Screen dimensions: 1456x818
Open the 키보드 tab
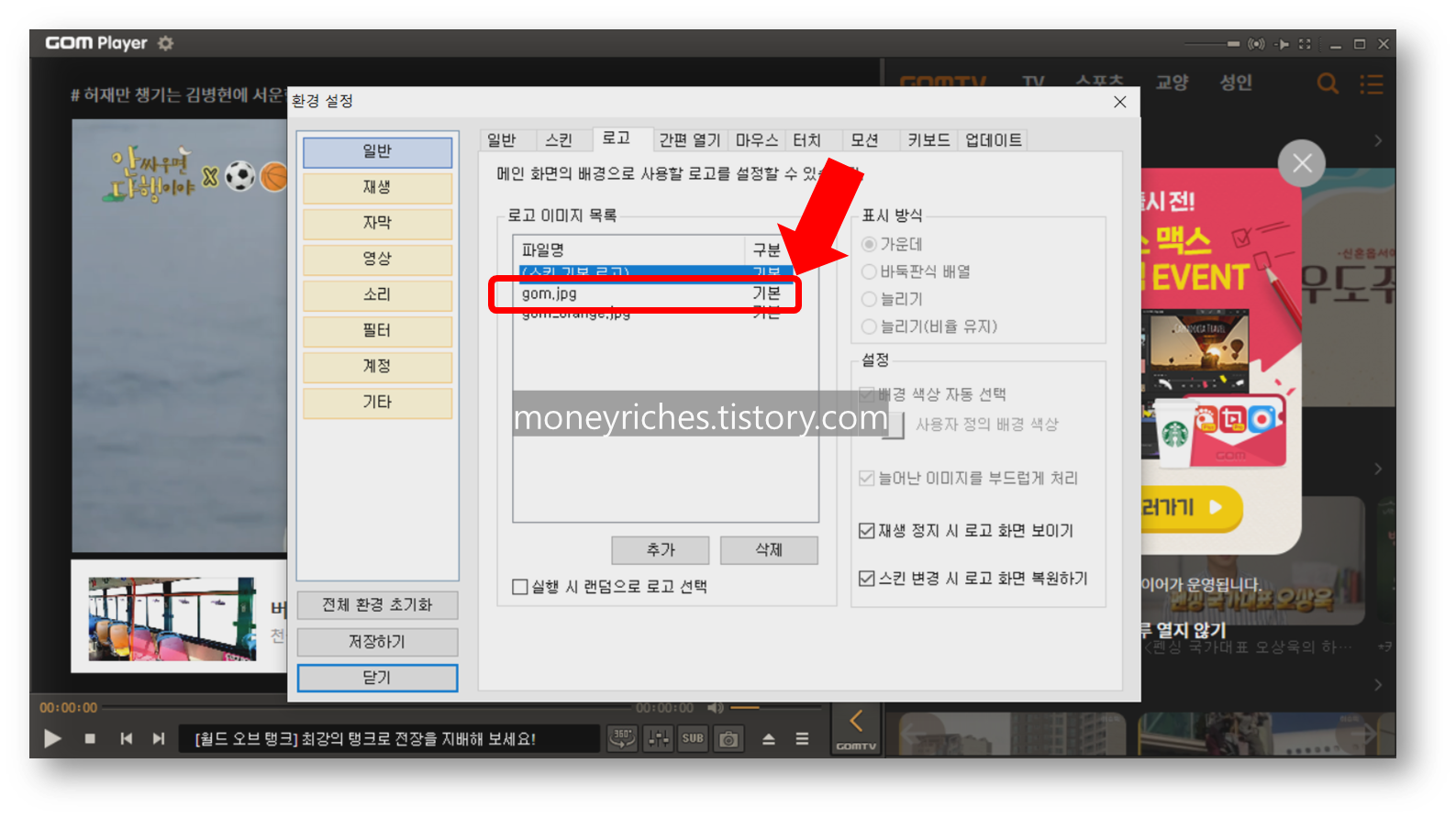coord(928,139)
